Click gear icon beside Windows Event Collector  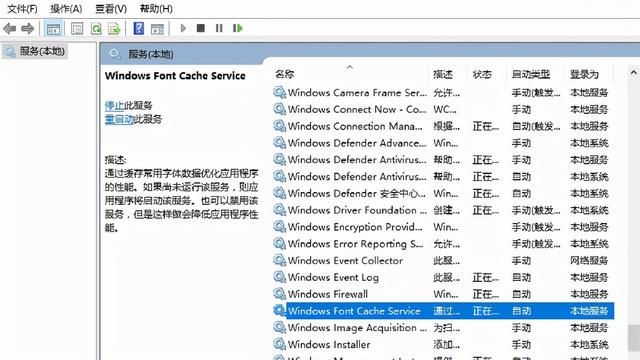[279, 260]
